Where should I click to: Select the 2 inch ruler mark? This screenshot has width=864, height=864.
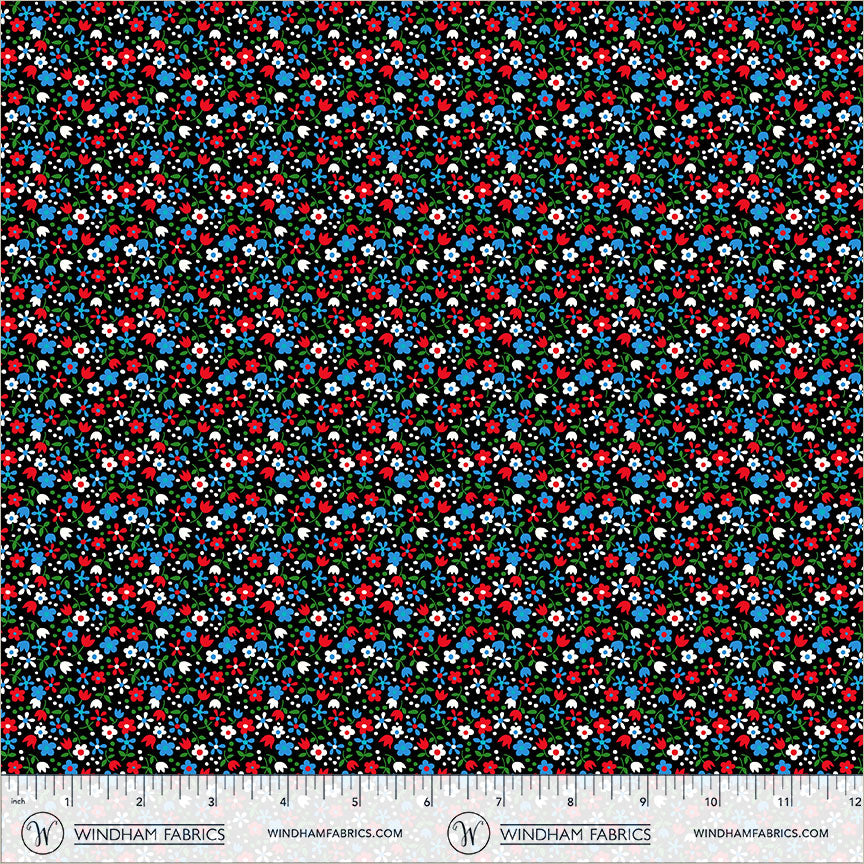[x=140, y=802]
